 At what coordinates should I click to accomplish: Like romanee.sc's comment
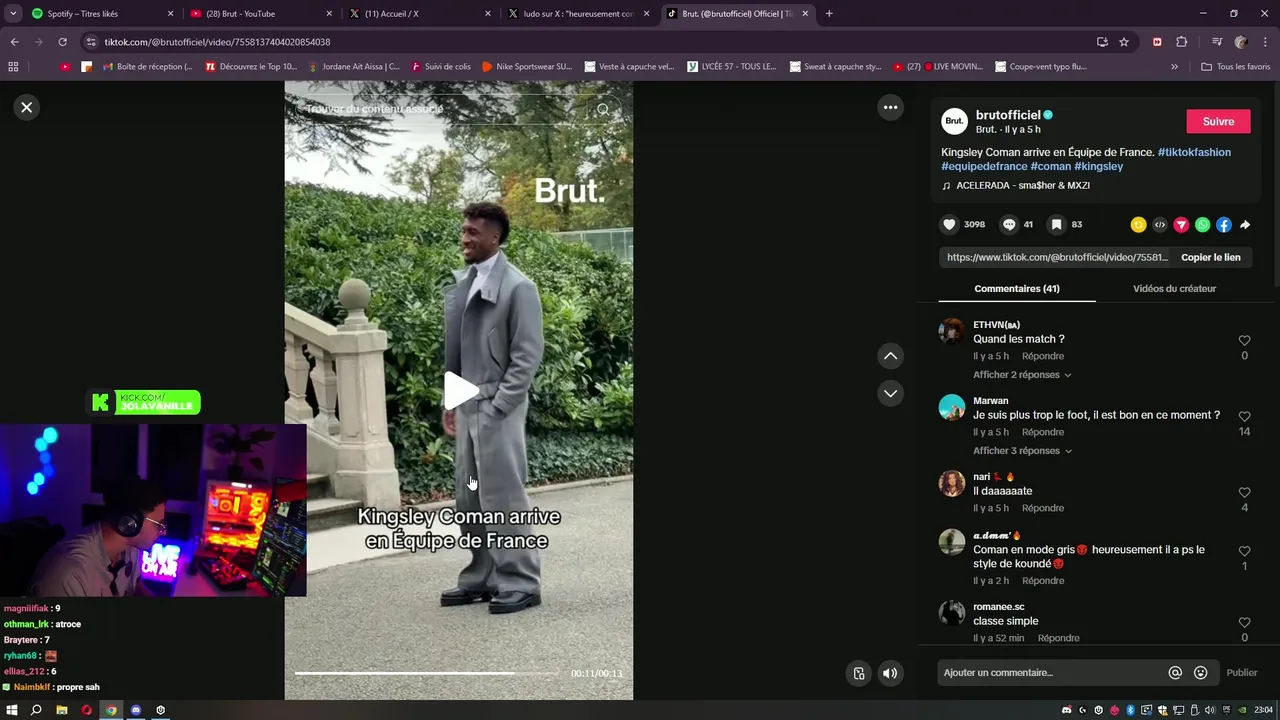[1244, 623]
